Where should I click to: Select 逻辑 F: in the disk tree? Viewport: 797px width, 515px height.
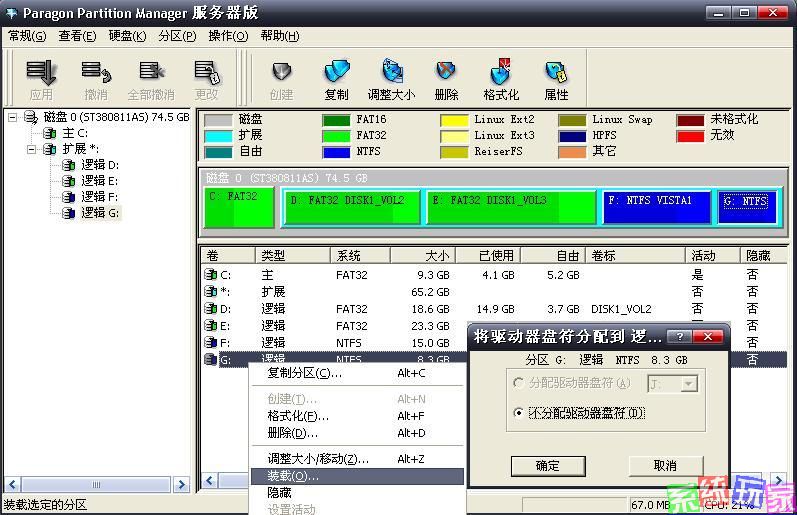100,196
